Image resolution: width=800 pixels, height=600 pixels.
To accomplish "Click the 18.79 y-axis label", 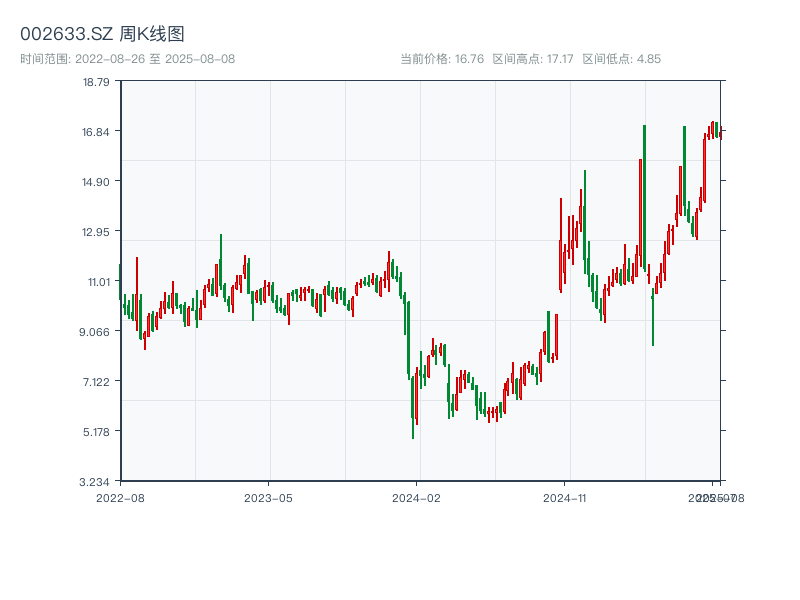I will pyautogui.click(x=96, y=82).
